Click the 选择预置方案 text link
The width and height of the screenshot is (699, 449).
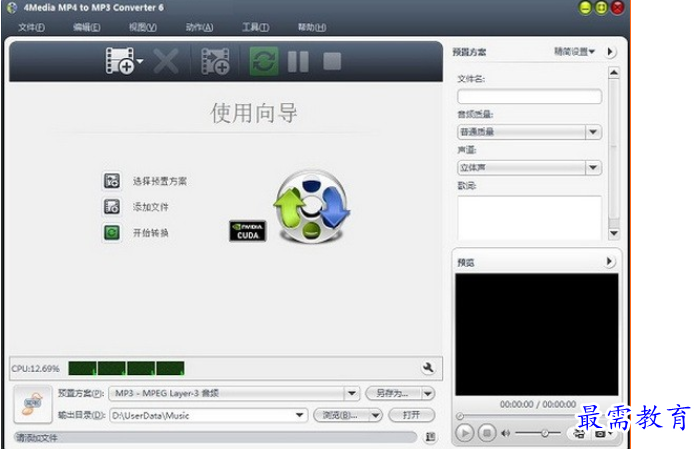[160, 181]
